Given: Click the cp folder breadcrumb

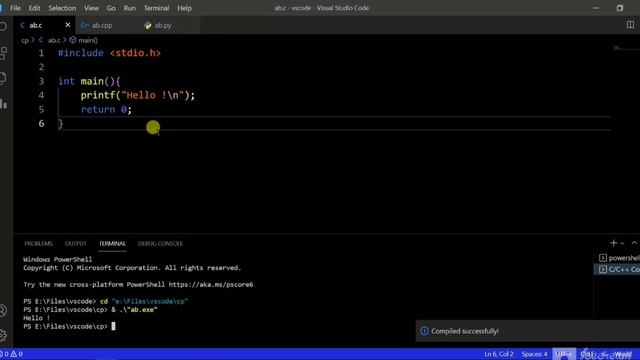Looking at the screenshot, I should click(x=25, y=40).
